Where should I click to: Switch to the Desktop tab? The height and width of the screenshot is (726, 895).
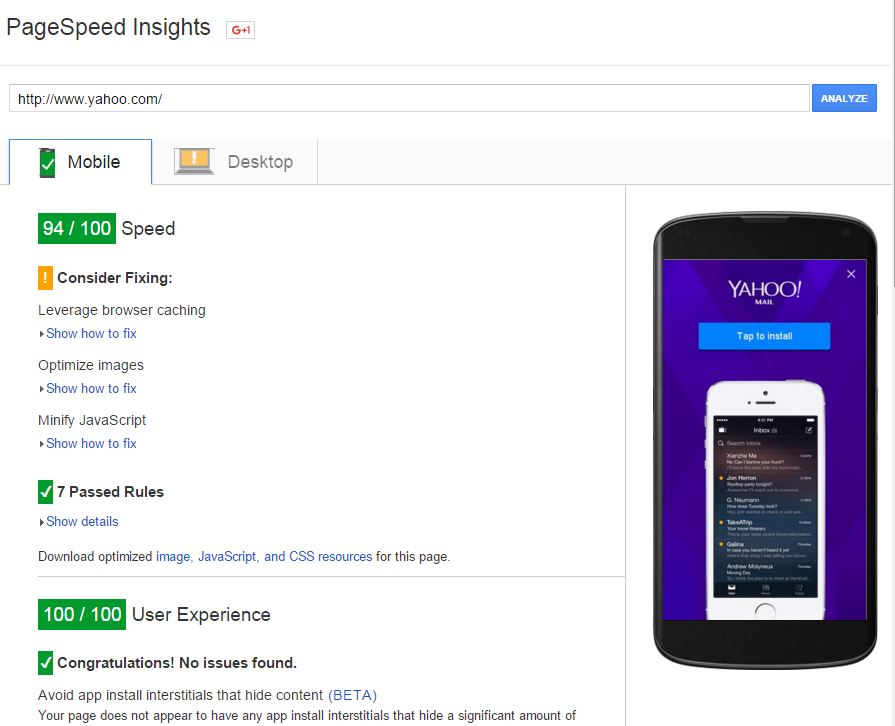235,162
